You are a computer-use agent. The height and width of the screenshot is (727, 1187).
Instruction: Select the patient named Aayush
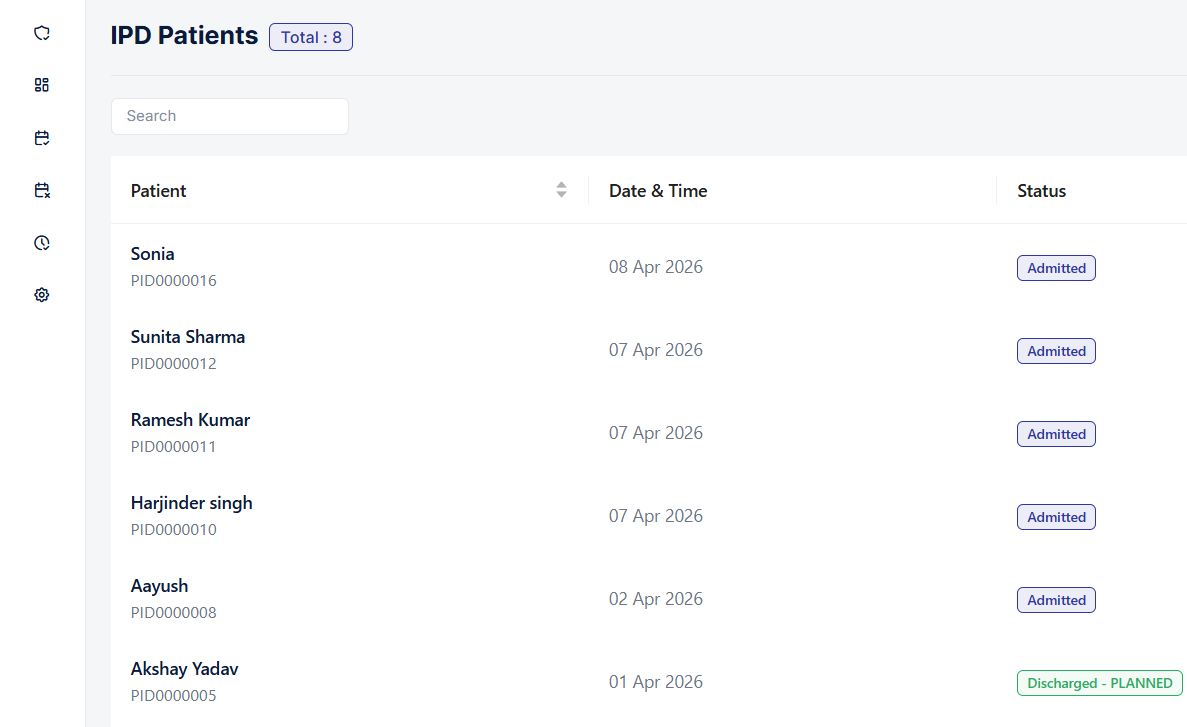click(159, 586)
